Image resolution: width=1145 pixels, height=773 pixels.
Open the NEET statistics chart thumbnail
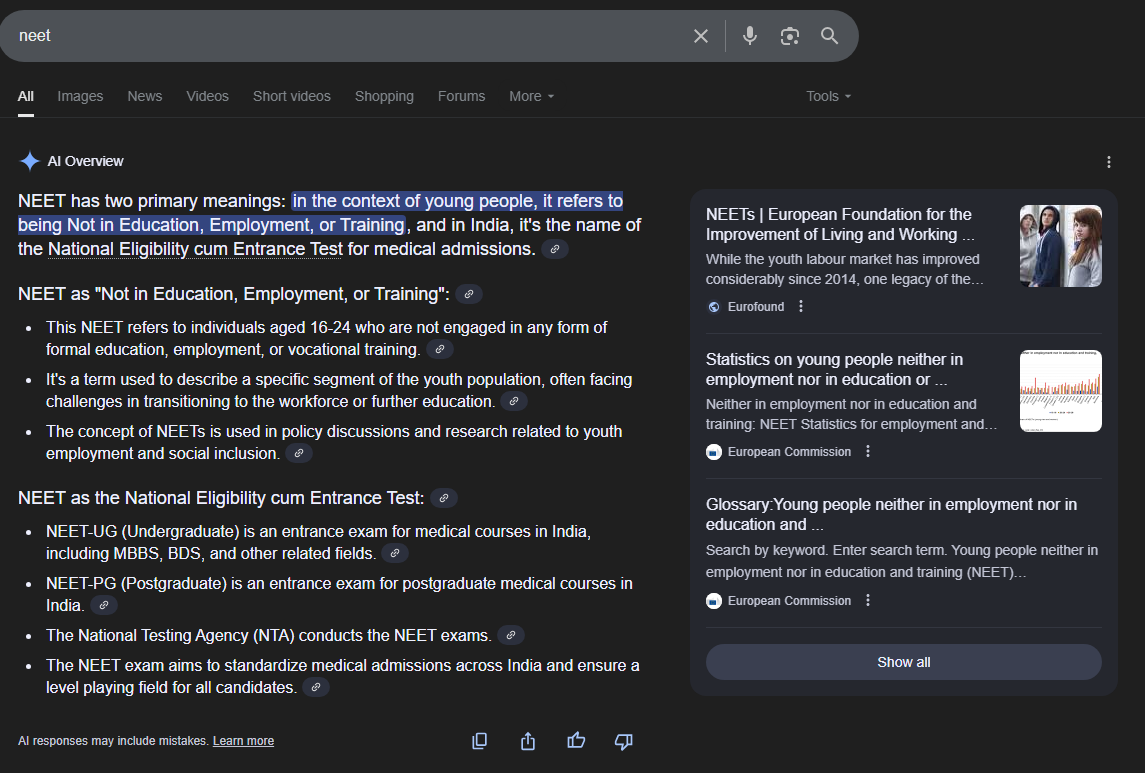tap(1060, 391)
